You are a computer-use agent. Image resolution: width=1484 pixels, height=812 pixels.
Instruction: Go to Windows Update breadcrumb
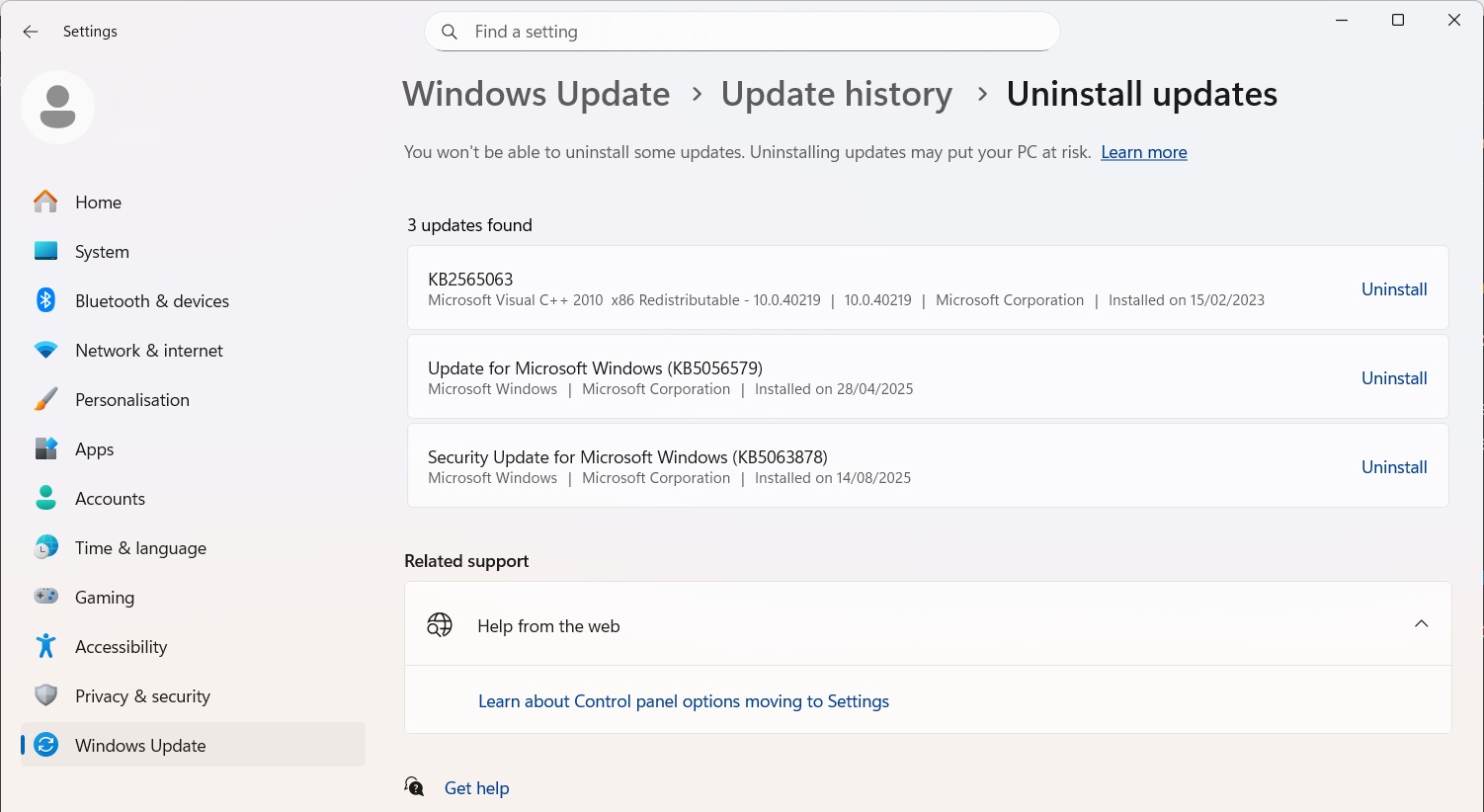tap(536, 94)
